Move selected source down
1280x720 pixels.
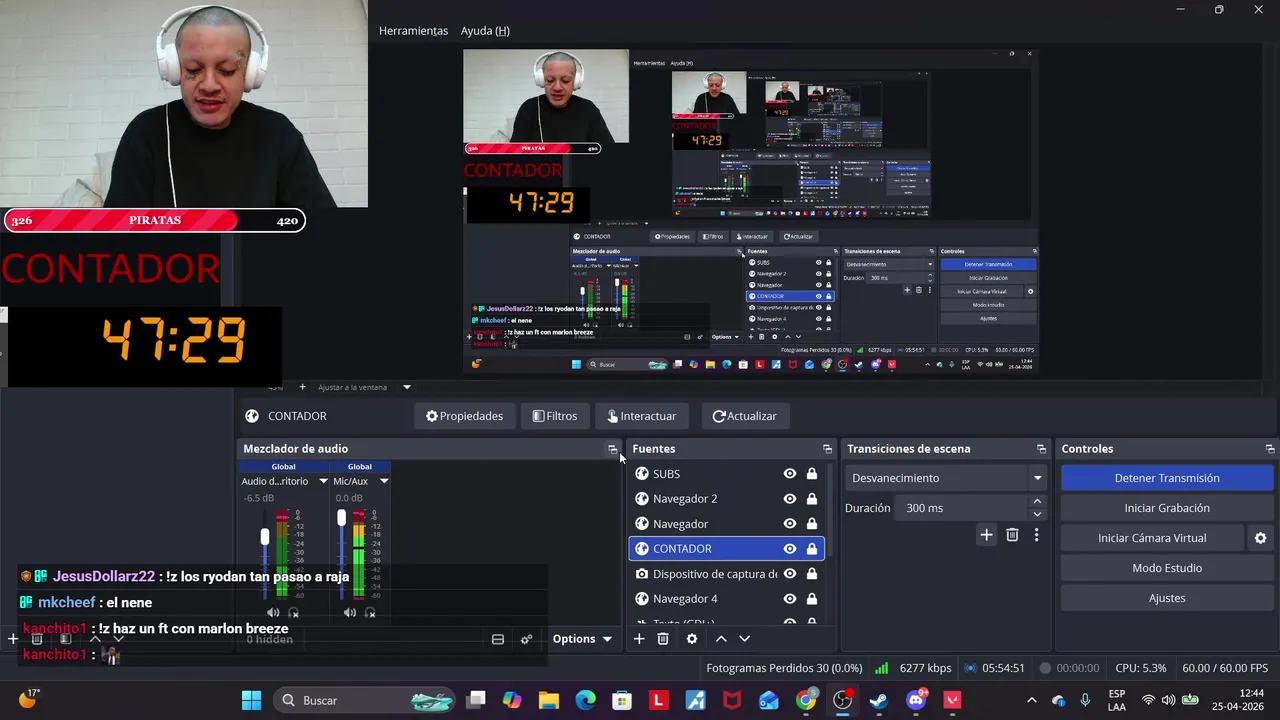744,639
